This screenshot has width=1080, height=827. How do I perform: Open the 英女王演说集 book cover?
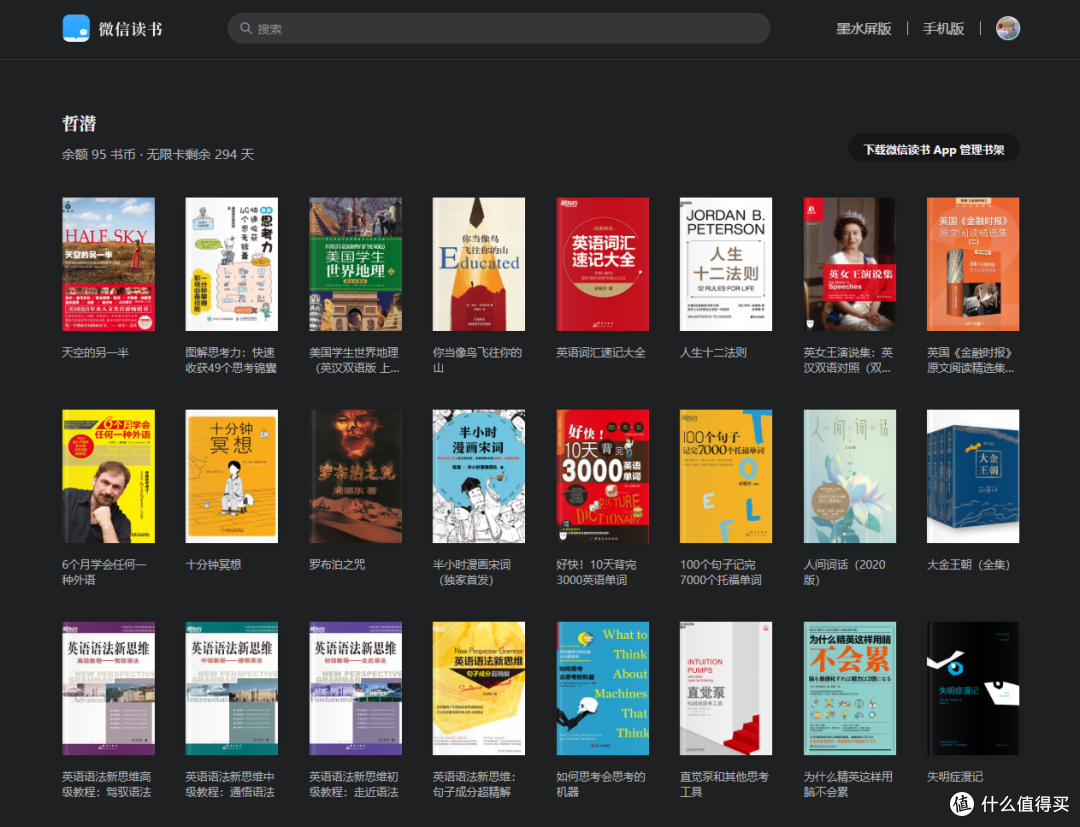pyautogui.click(x=849, y=264)
